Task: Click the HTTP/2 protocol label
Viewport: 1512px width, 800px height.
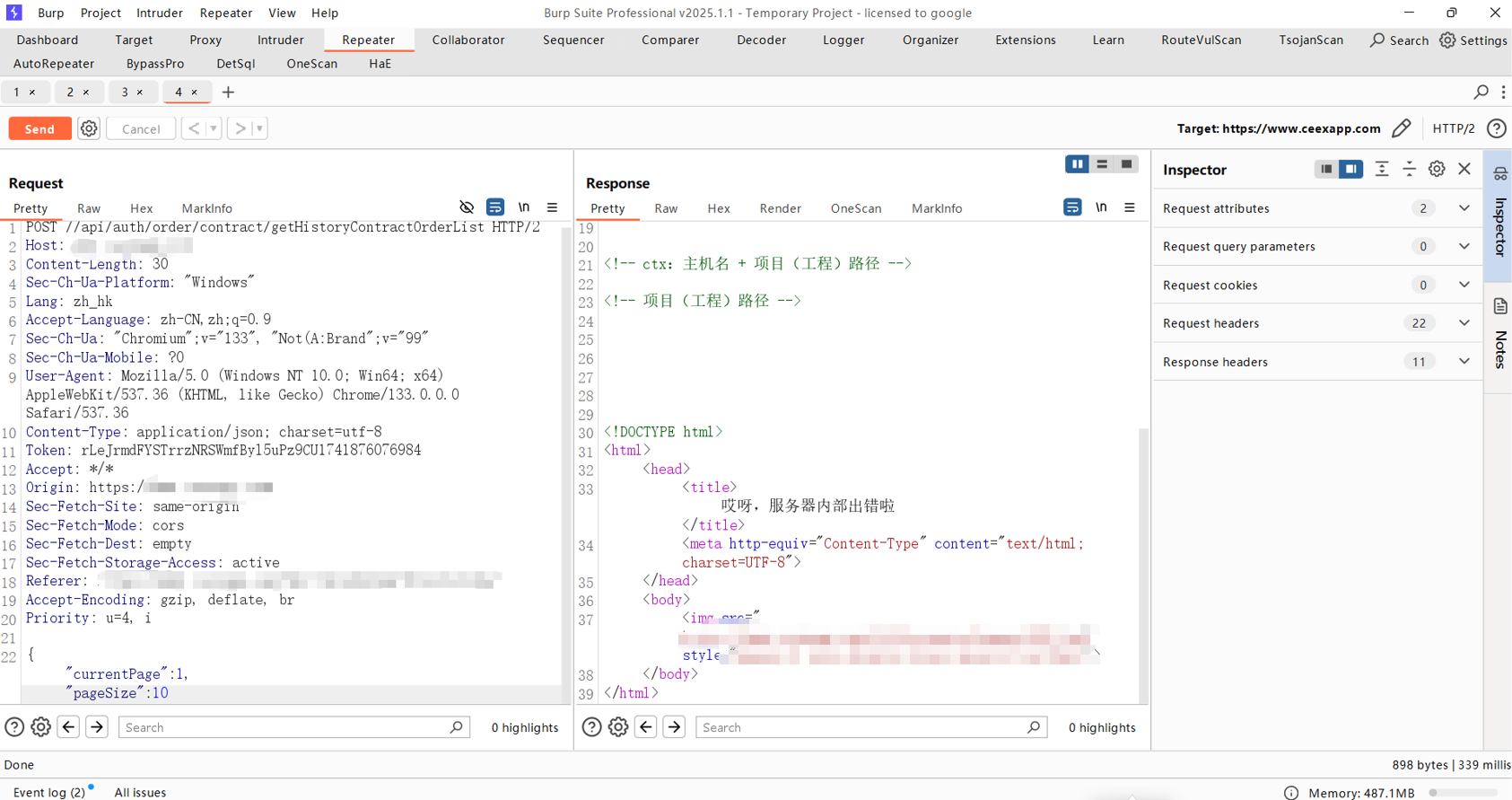Action: pos(1453,128)
